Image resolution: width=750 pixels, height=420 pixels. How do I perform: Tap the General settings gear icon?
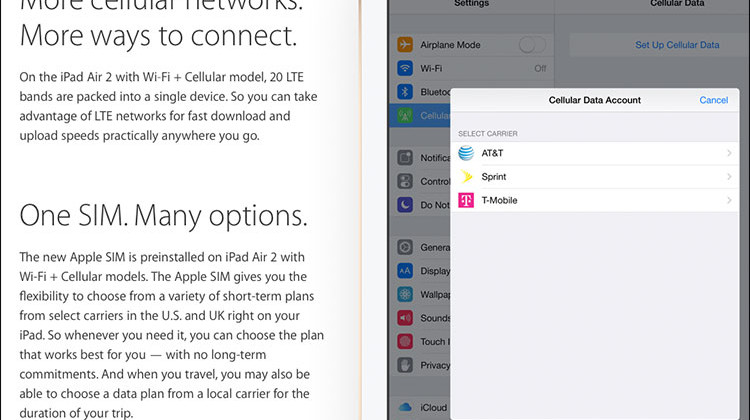click(x=406, y=247)
